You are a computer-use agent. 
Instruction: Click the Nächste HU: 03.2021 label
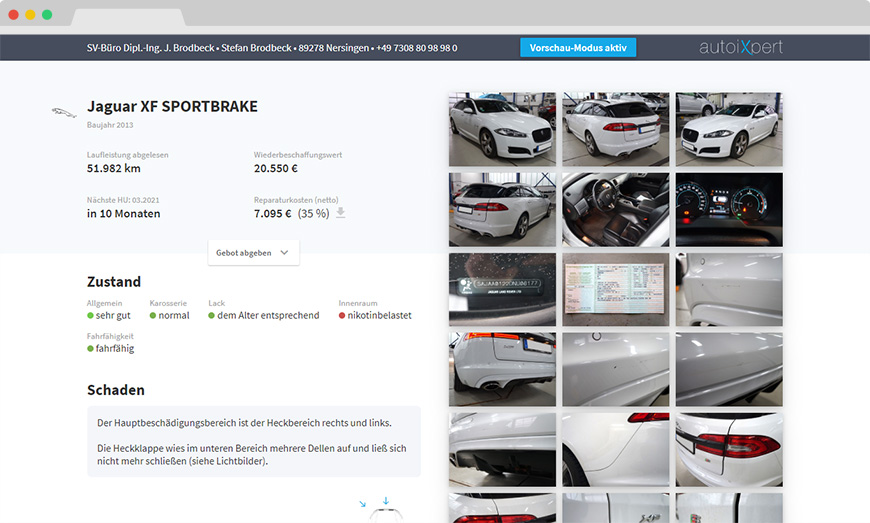pos(123,200)
